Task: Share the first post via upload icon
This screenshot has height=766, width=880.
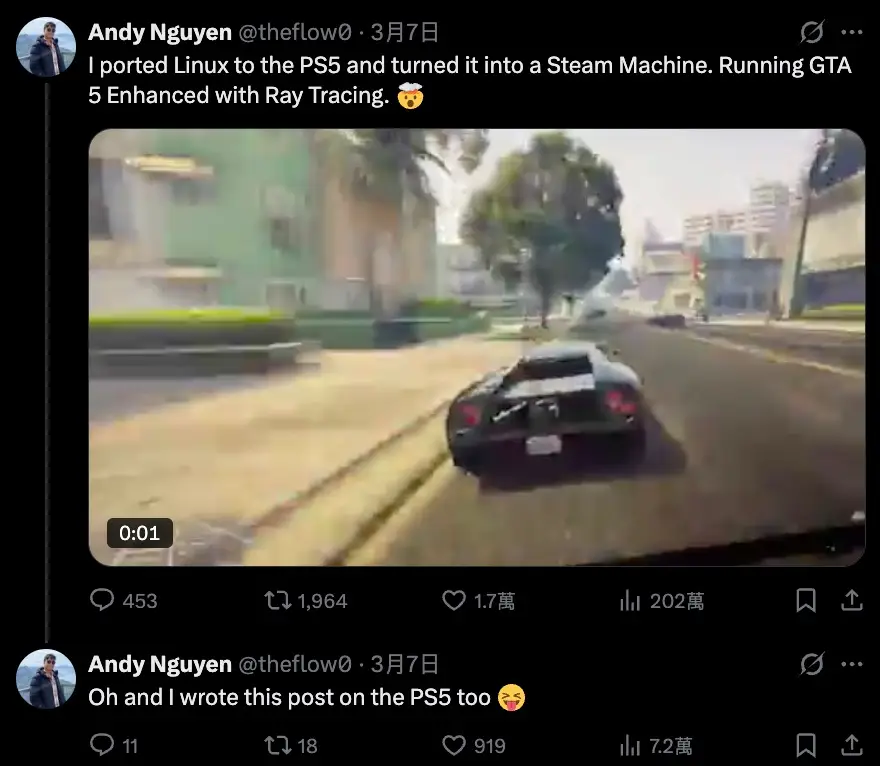Action: click(x=851, y=600)
